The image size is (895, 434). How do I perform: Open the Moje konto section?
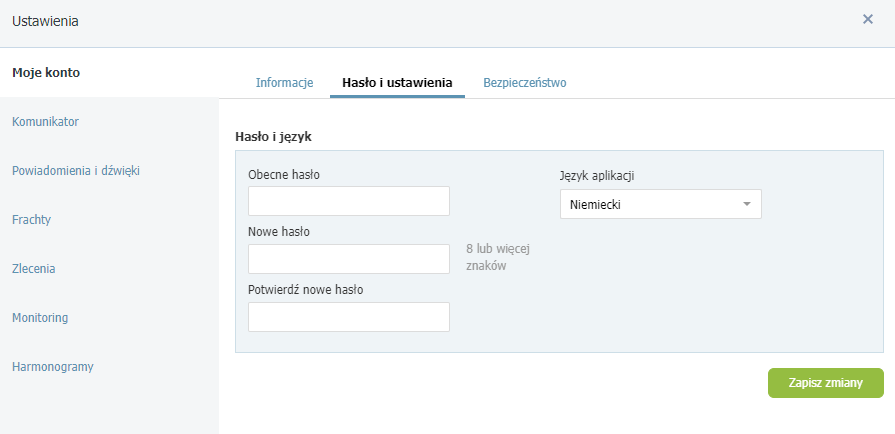pyautogui.click(x=46, y=72)
